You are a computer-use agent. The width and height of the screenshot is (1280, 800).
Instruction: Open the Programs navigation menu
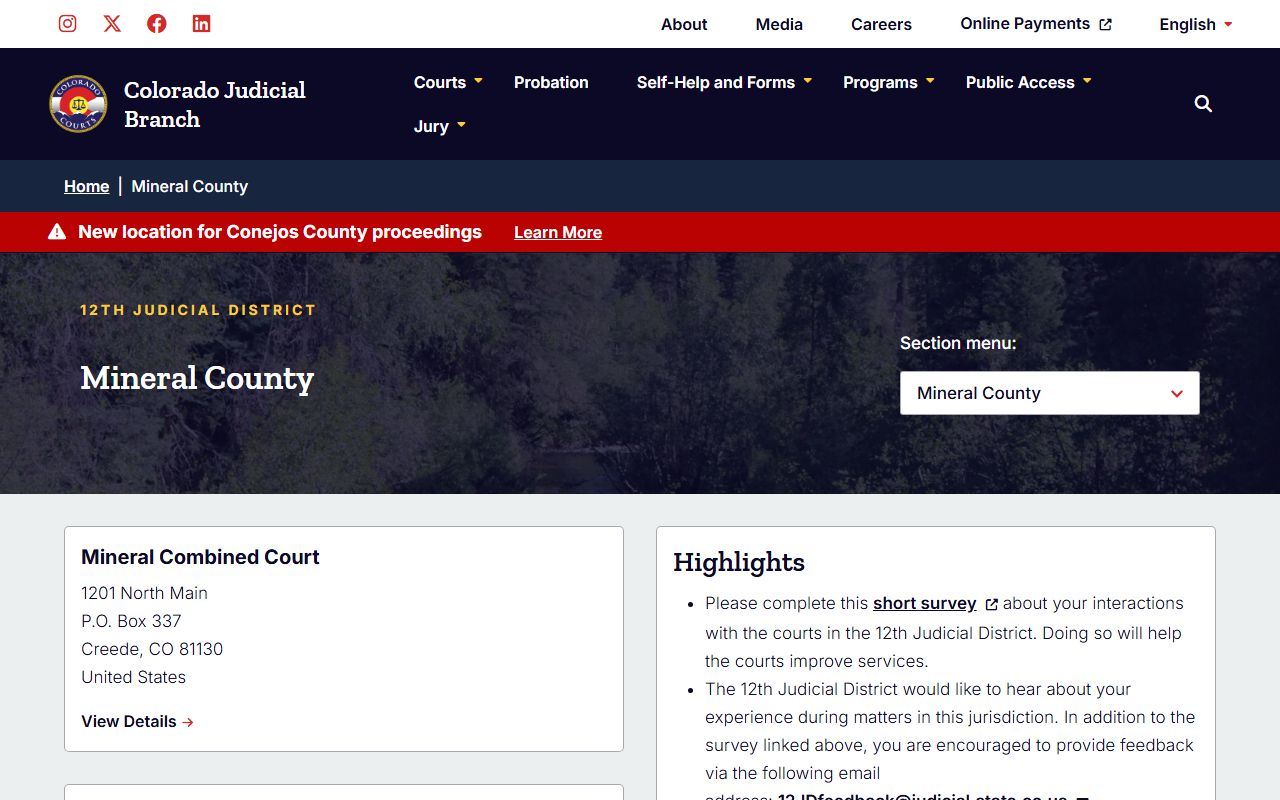pyautogui.click(x=888, y=82)
